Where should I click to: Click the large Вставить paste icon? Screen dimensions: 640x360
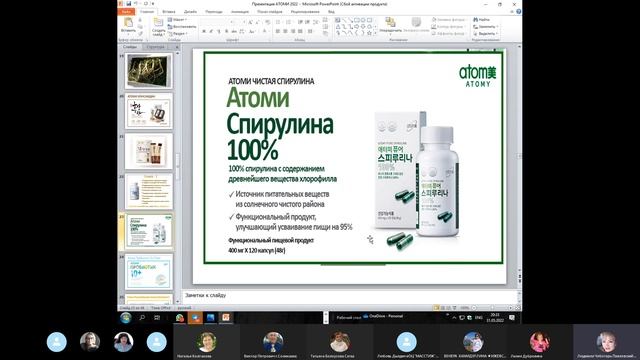pos(128,22)
